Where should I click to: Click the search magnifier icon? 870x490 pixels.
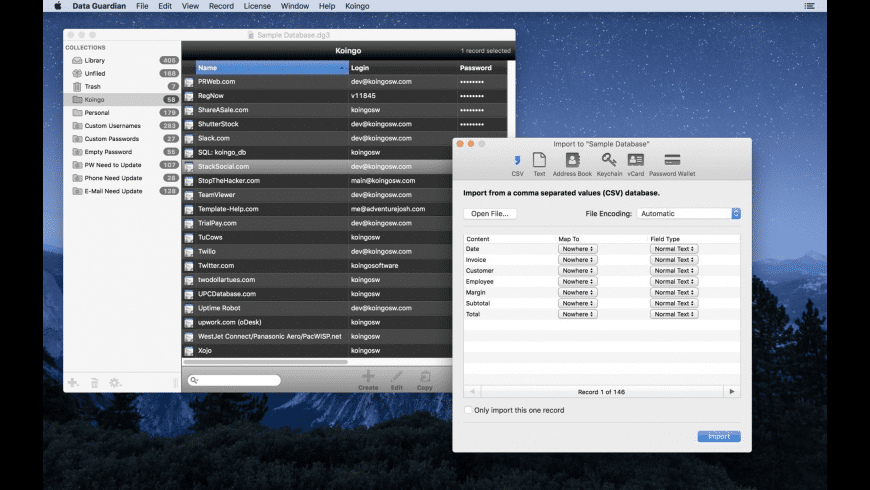pyautogui.click(x=193, y=380)
